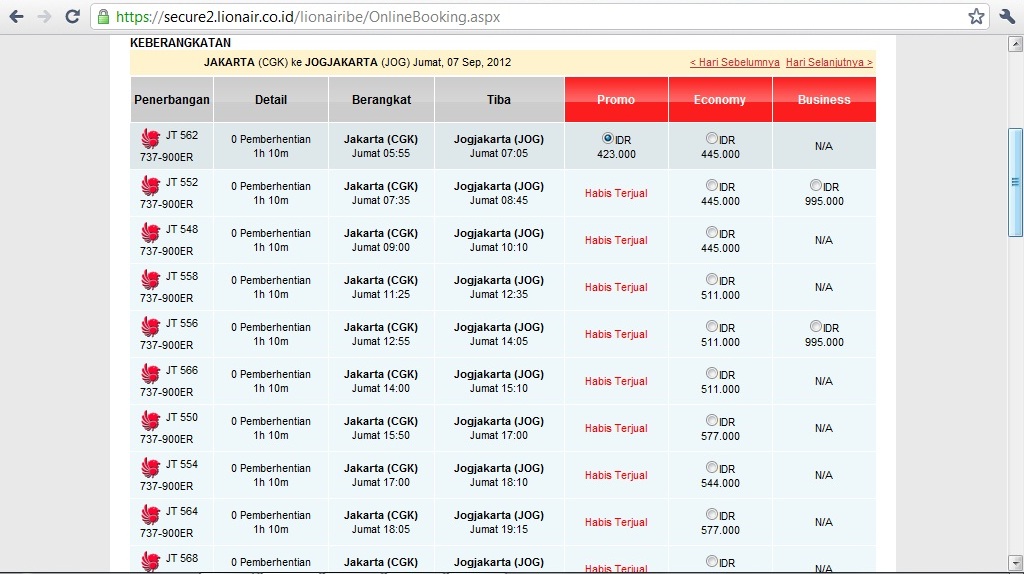Click the browser forward arrow
The width and height of the screenshot is (1024, 574).
pyautogui.click(x=44, y=16)
